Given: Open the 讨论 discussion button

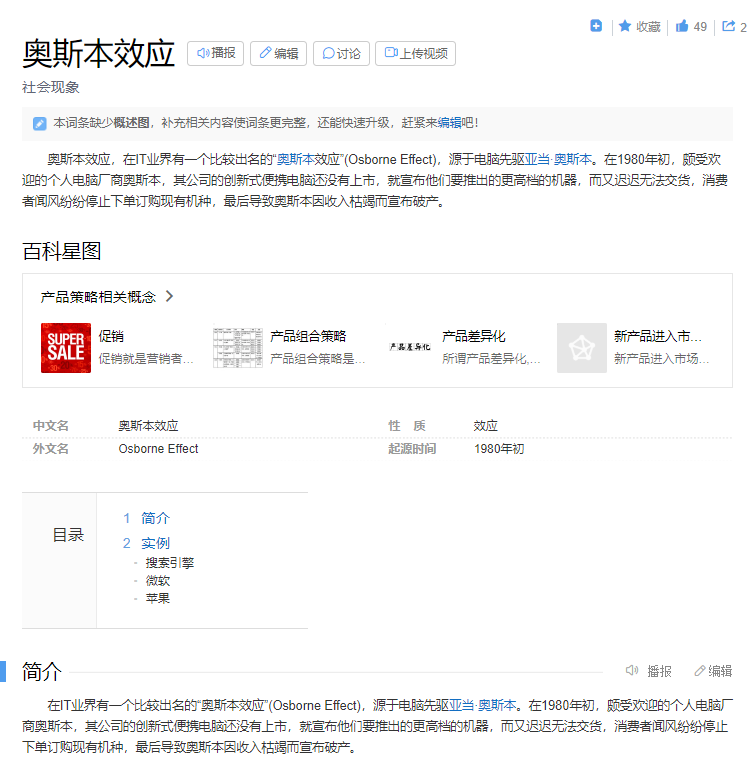Looking at the screenshot, I should coord(341,53).
